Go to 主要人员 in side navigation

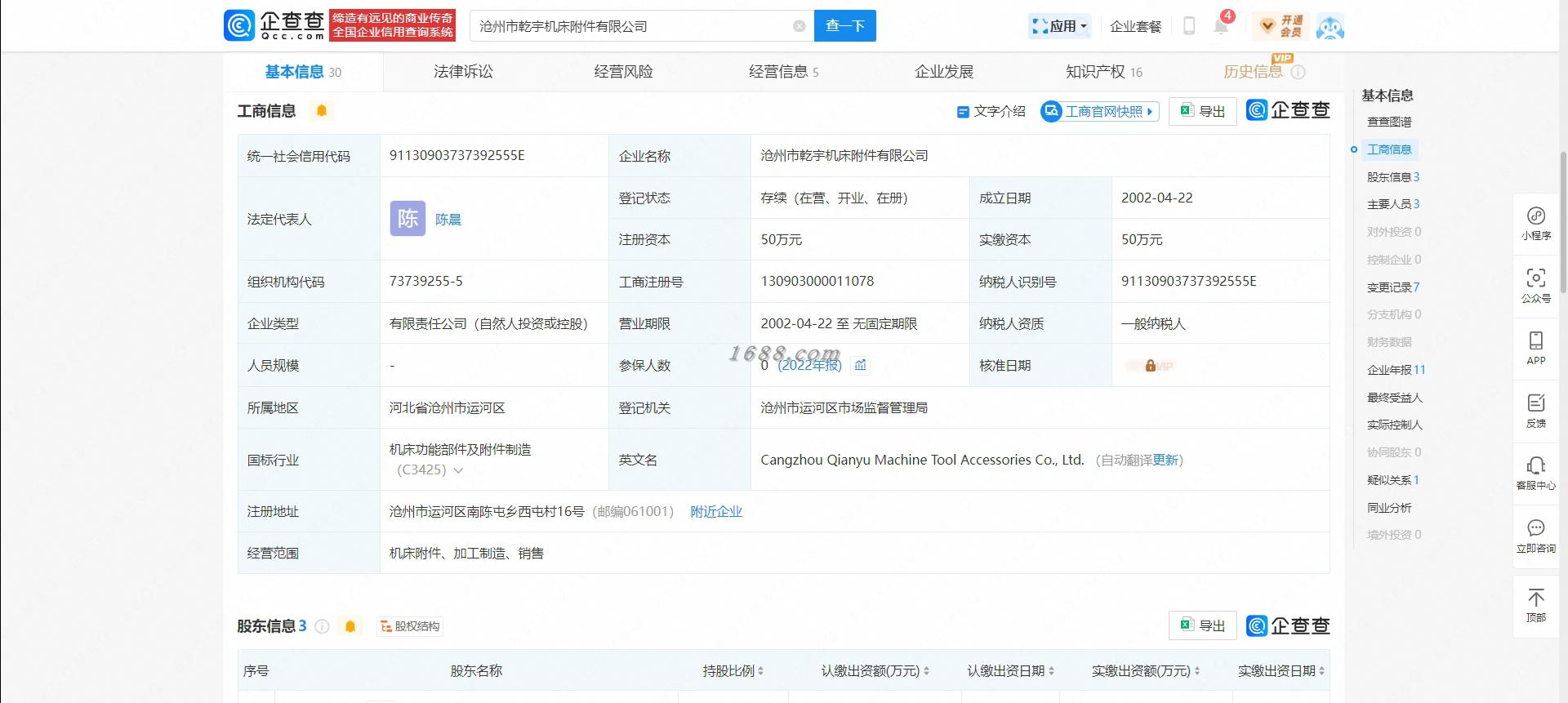tap(1393, 204)
